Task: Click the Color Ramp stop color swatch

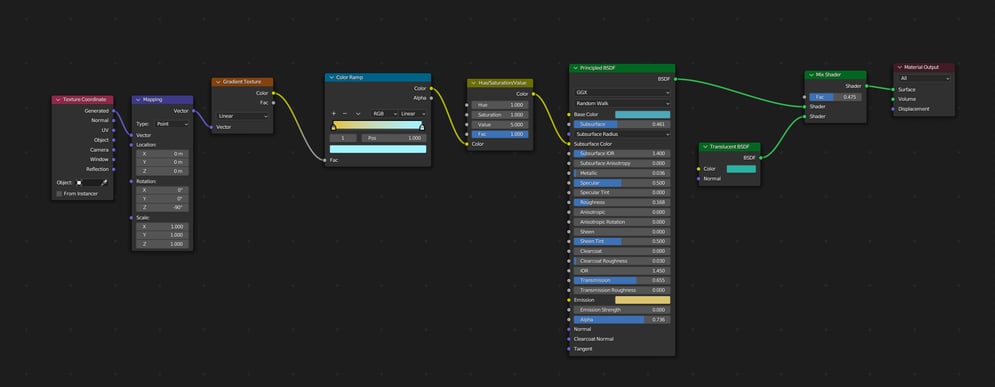Action: point(378,149)
